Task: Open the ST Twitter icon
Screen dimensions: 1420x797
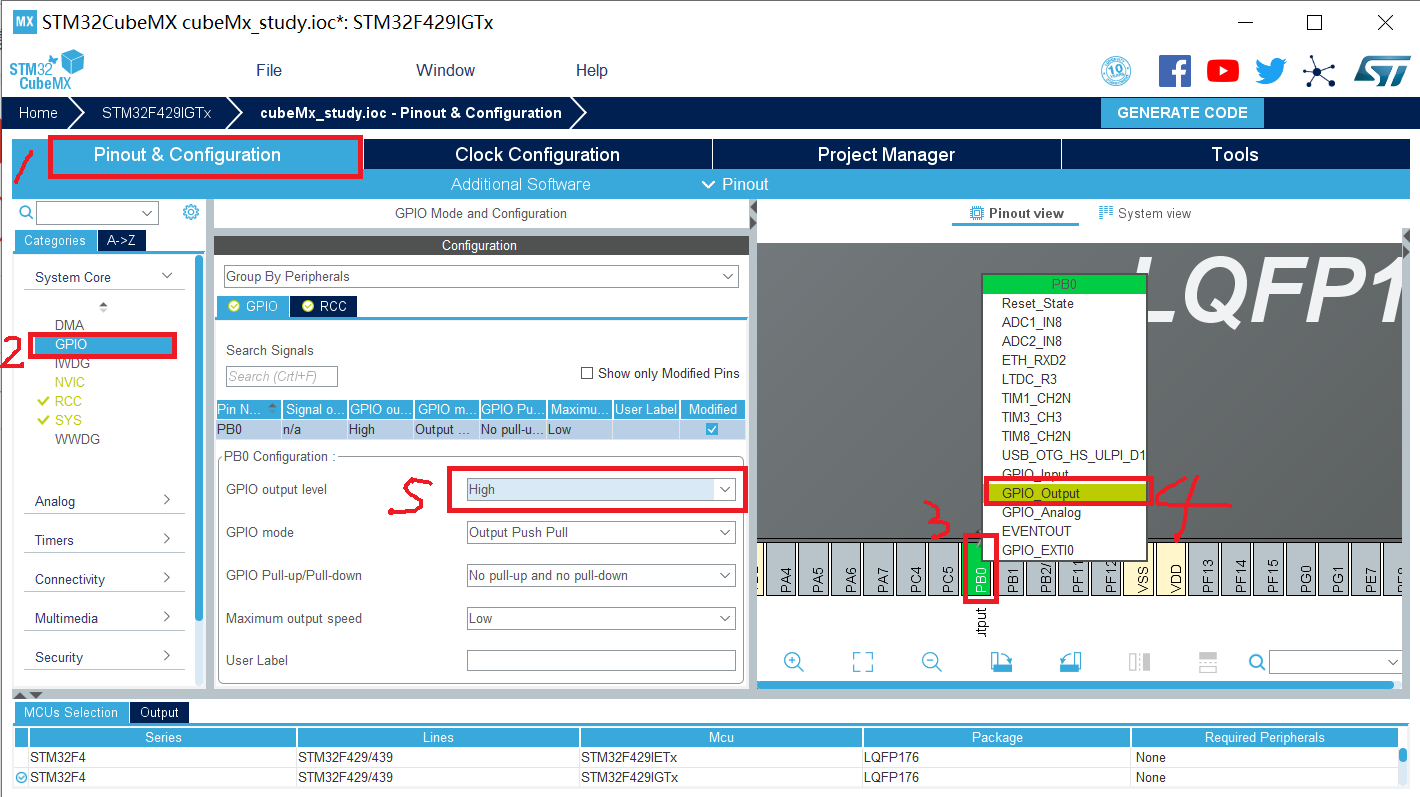Action: point(1271,71)
